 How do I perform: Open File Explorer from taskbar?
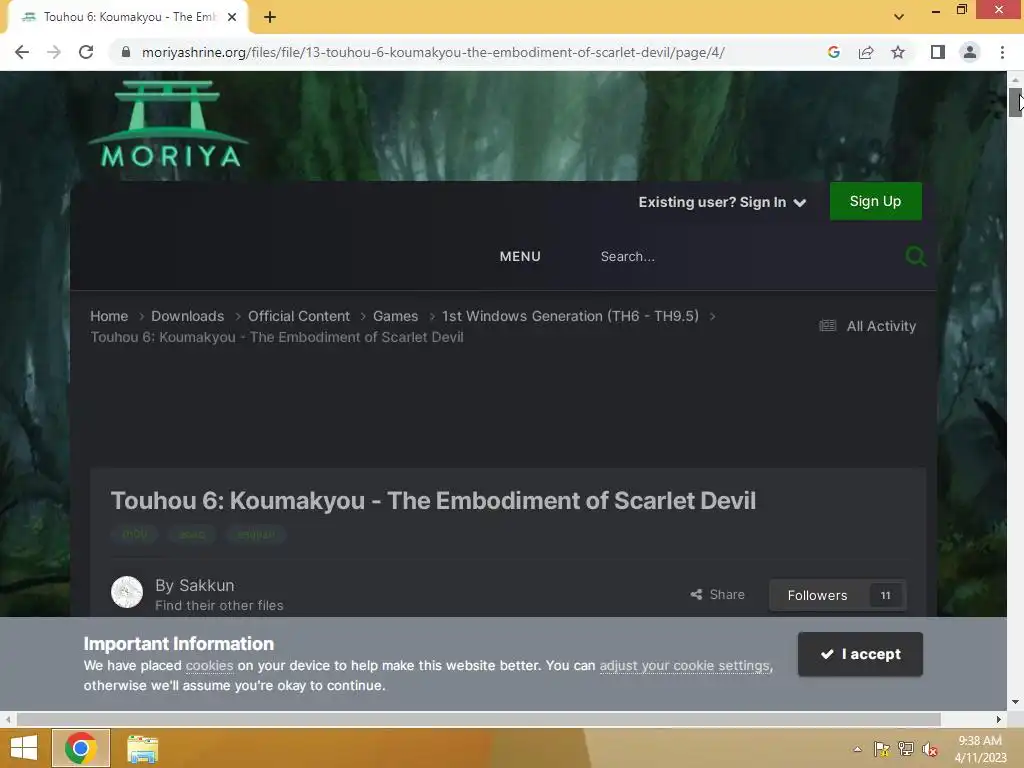[x=142, y=748]
